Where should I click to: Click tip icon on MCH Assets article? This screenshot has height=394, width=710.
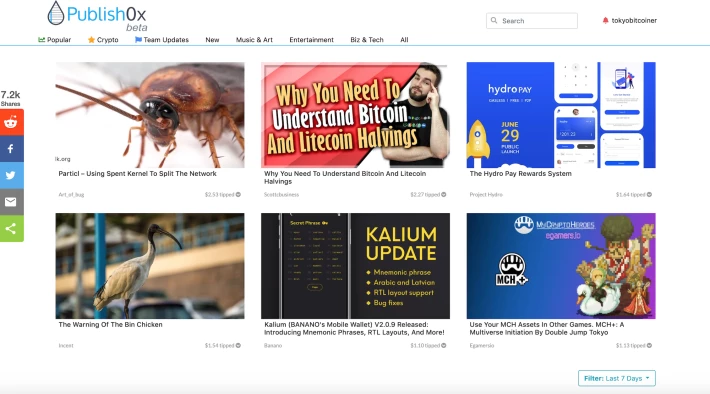pyautogui.click(x=649, y=345)
